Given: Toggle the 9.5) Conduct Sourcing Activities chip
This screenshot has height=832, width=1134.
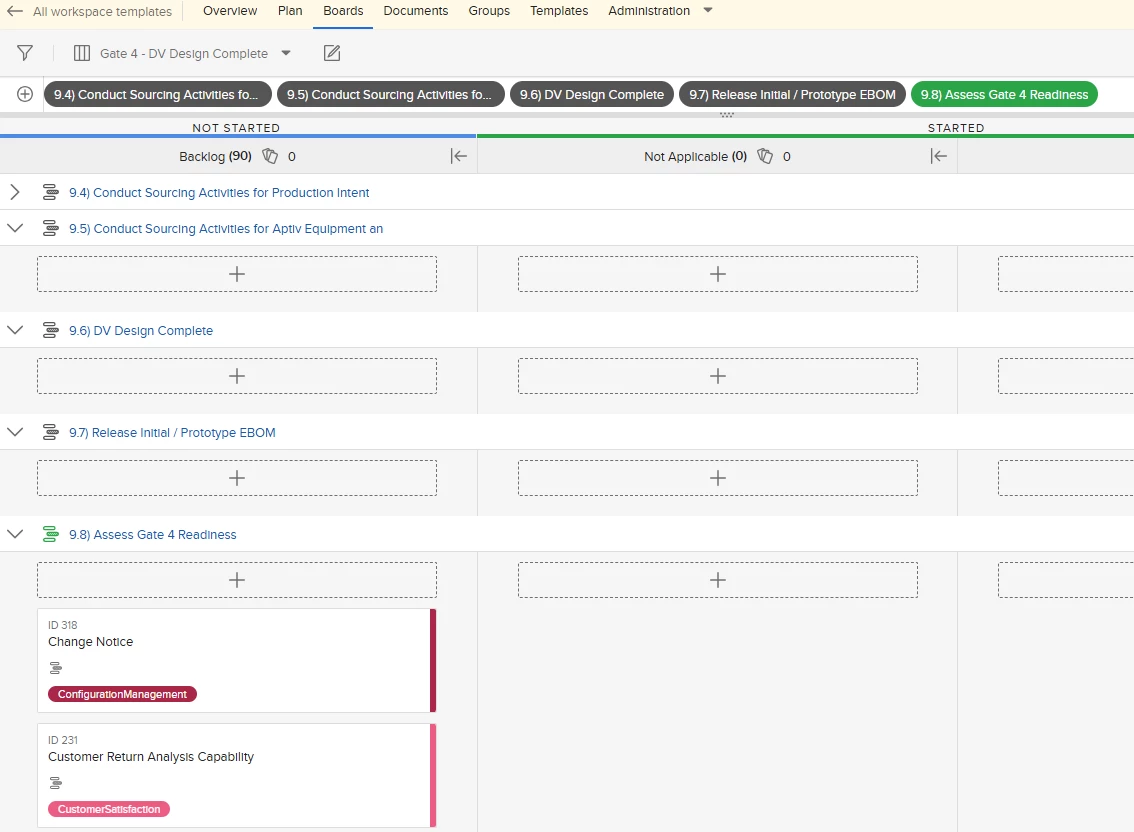Looking at the screenshot, I should 391,94.
